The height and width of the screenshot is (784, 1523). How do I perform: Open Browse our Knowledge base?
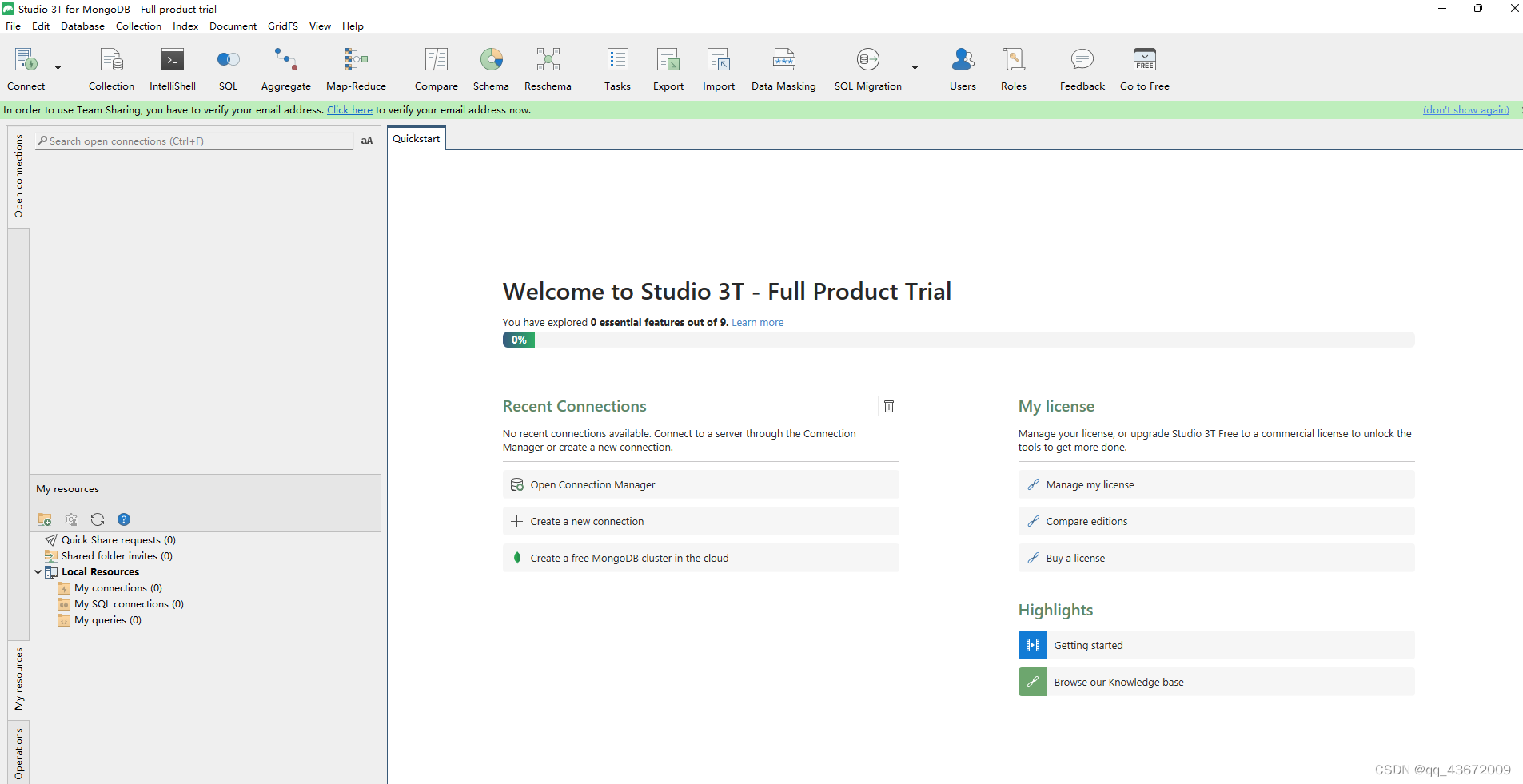[1216, 682]
